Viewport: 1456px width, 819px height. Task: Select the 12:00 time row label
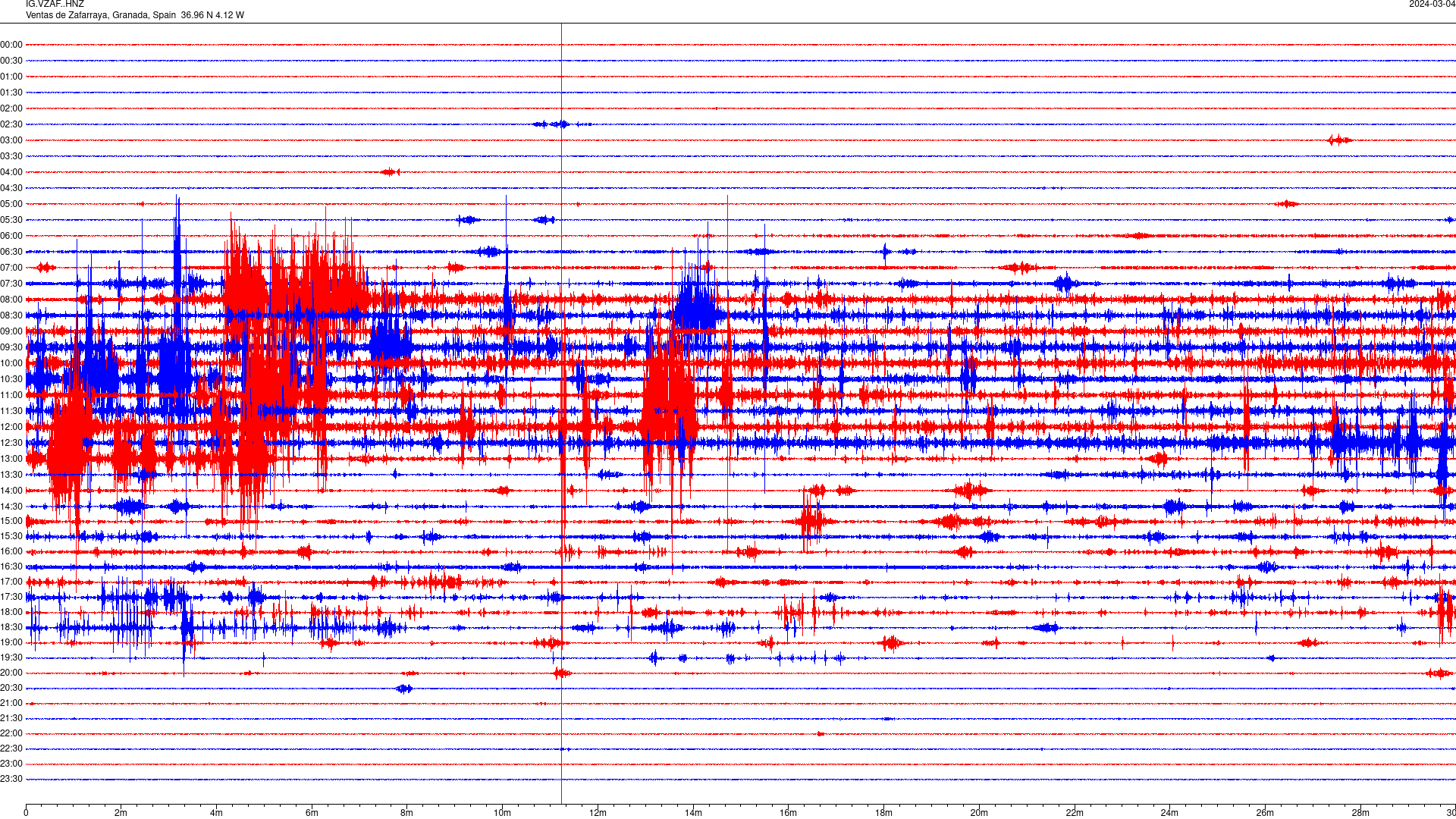(x=11, y=427)
